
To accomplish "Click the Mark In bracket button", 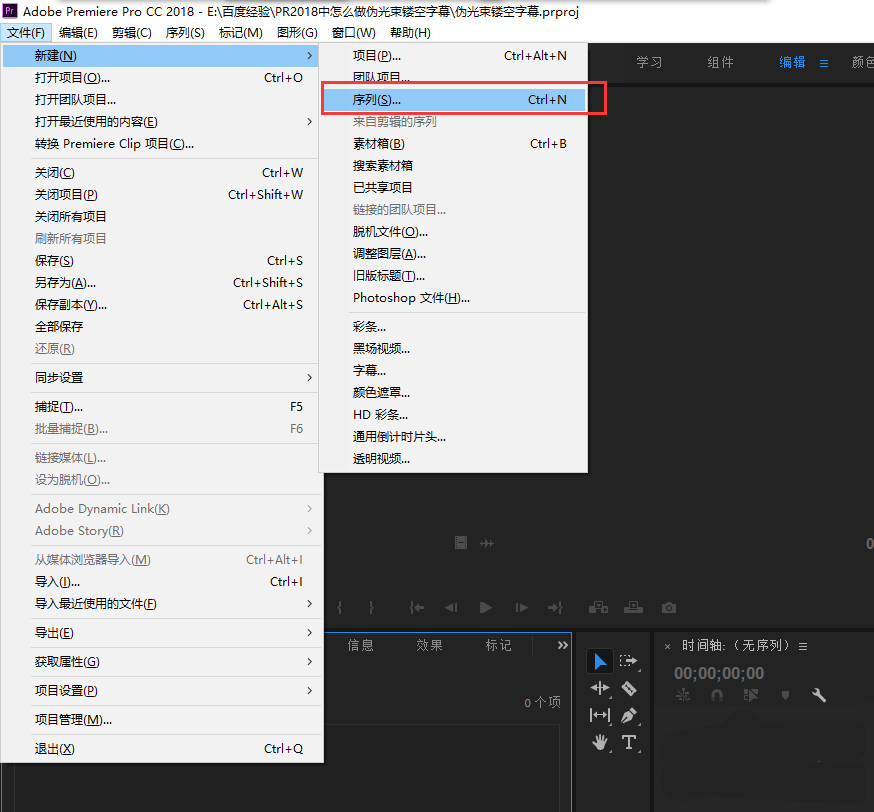I will [339, 607].
